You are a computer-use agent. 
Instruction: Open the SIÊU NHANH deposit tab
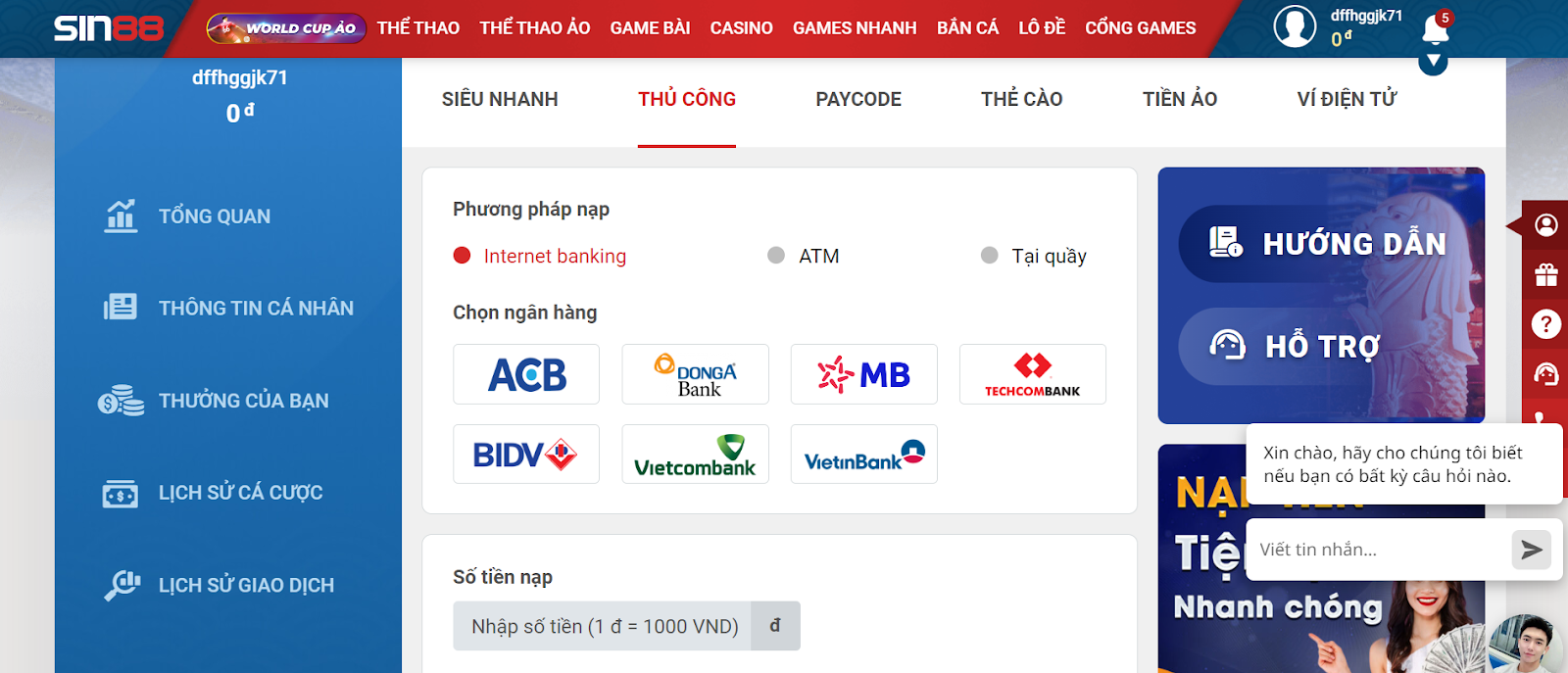pos(500,99)
